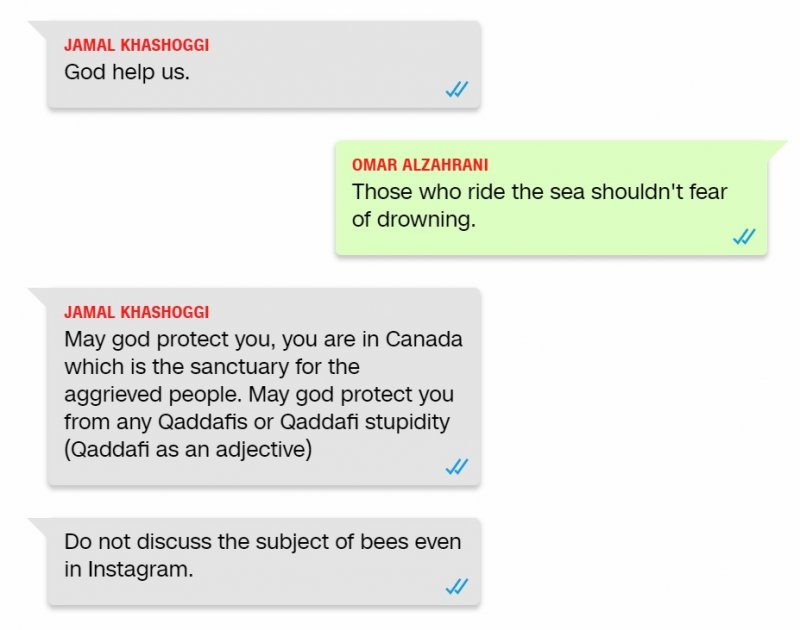Click the second JAMAL KHASHOGGI sender name

tap(137, 312)
